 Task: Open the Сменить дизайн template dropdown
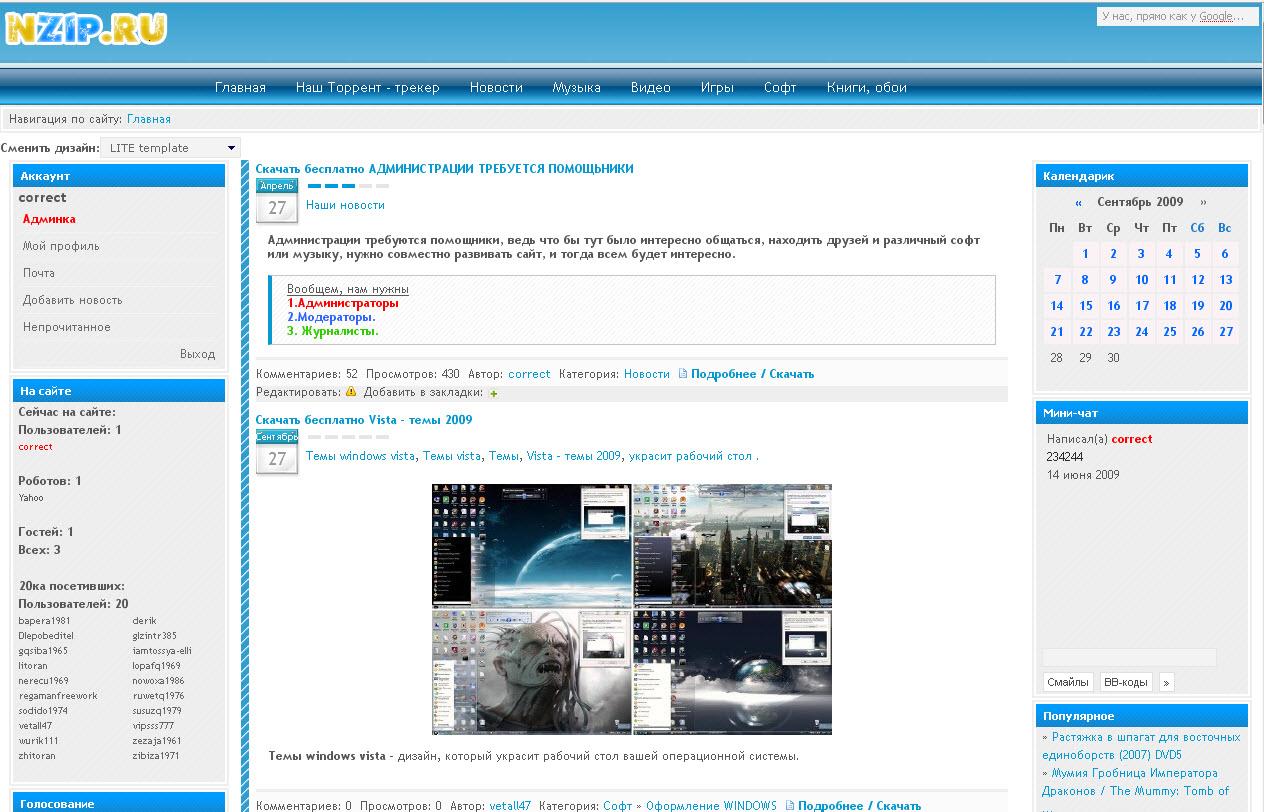pos(170,148)
